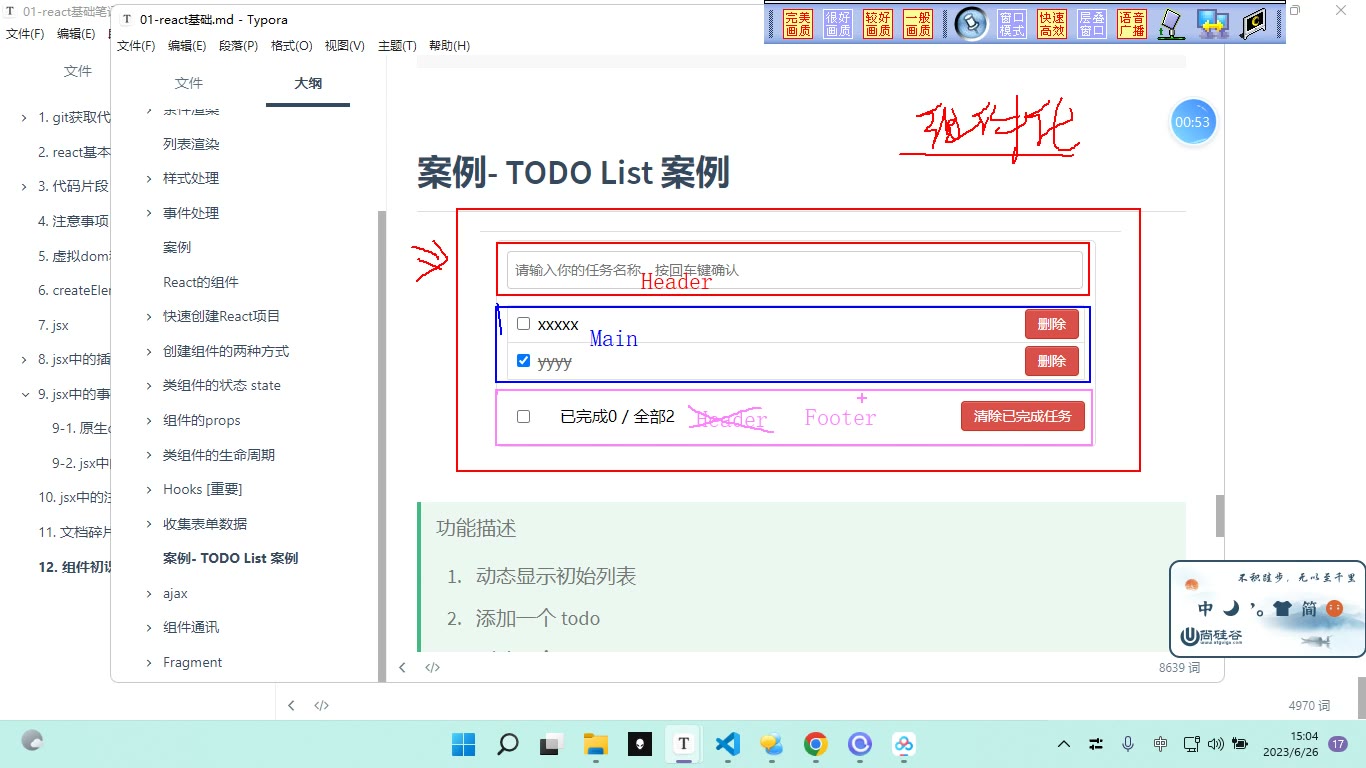
Task: Expand ajax outline item
Action: [x=150, y=593]
